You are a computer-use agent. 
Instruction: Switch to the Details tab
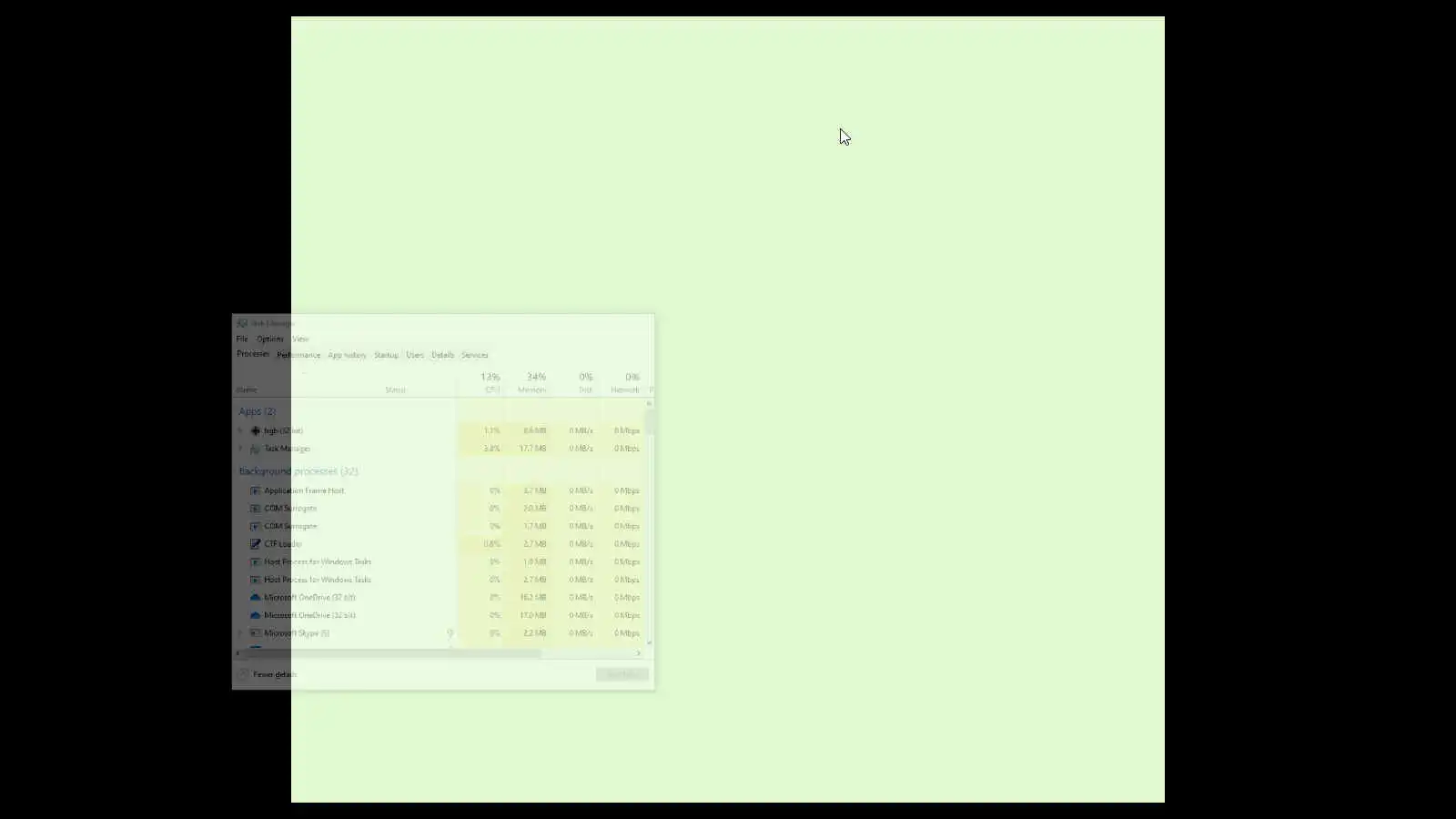[x=443, y=355]
